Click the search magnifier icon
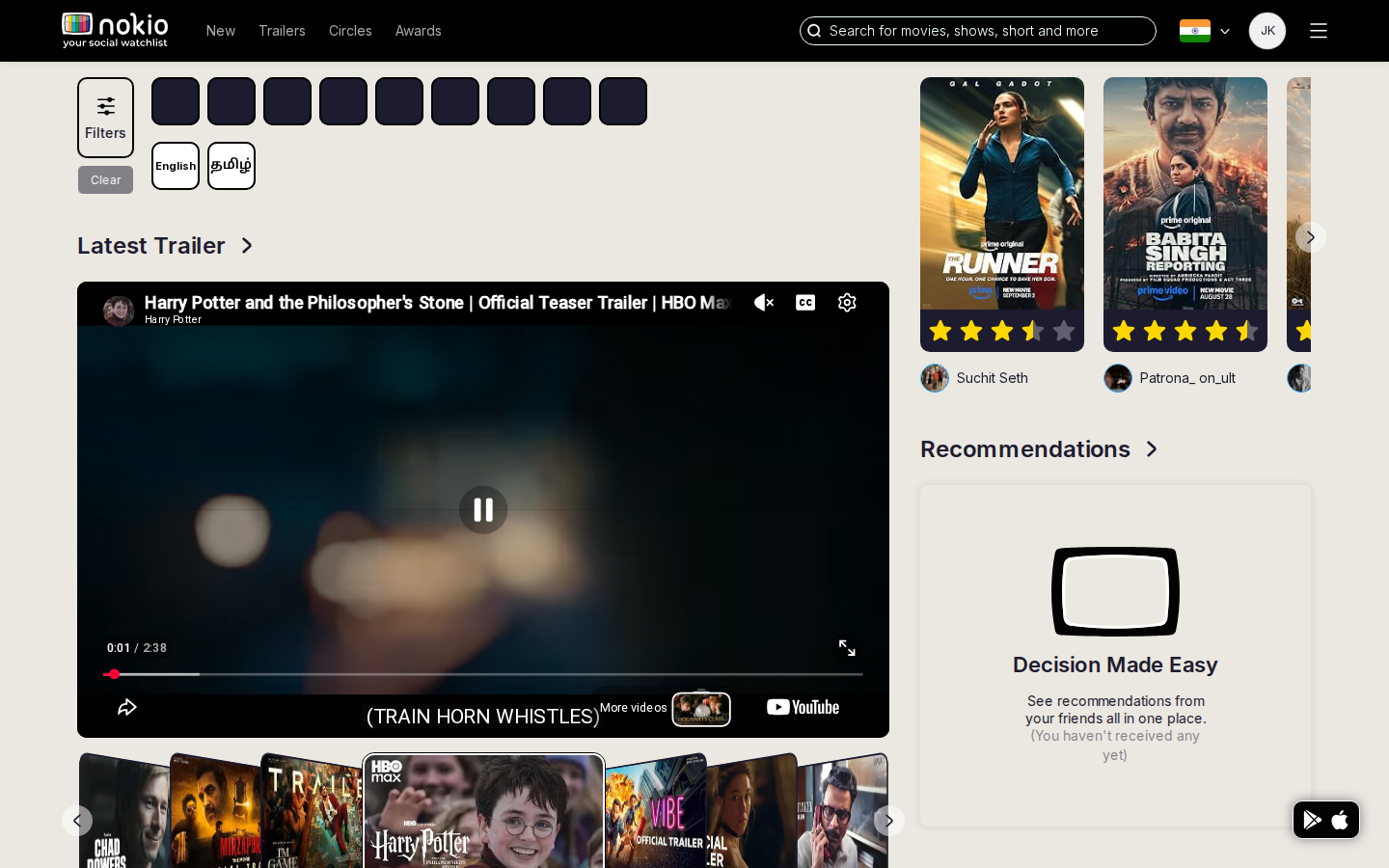 [814, 31]
